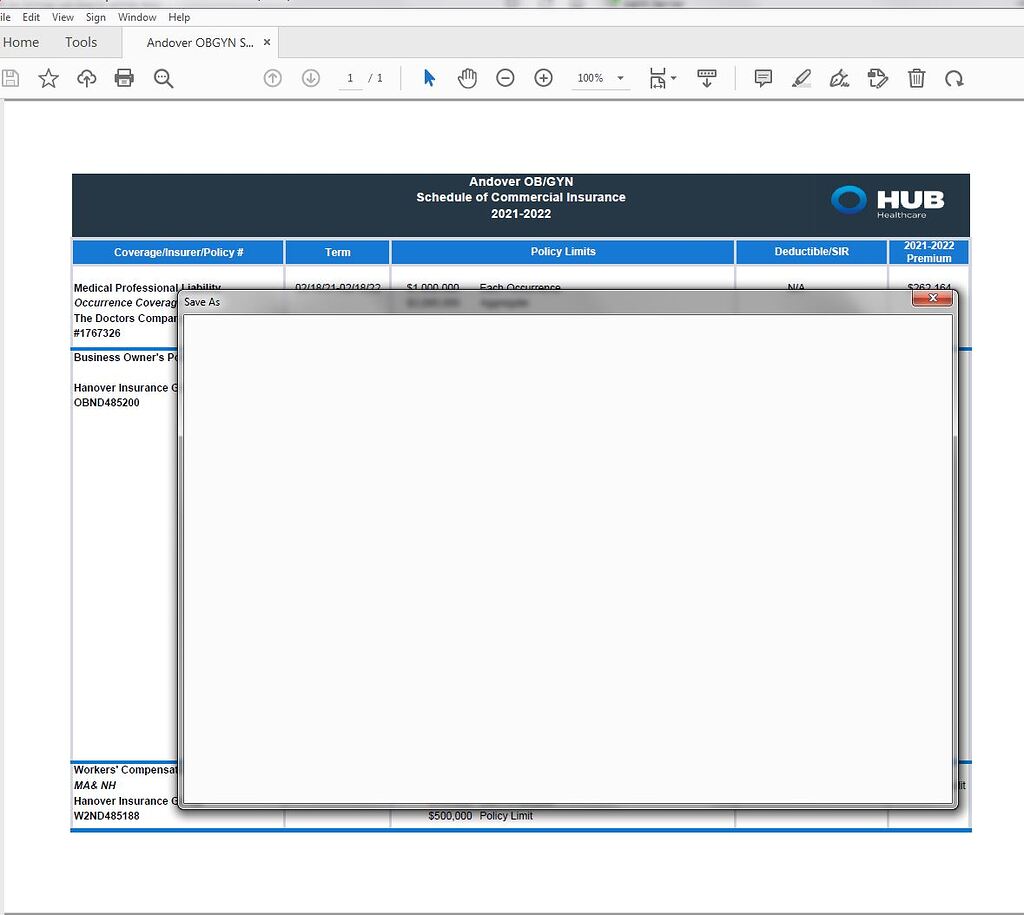Click the zoom in plus control
The height and width of the screenshot is (915, 1024).
(x=543, y=78)
